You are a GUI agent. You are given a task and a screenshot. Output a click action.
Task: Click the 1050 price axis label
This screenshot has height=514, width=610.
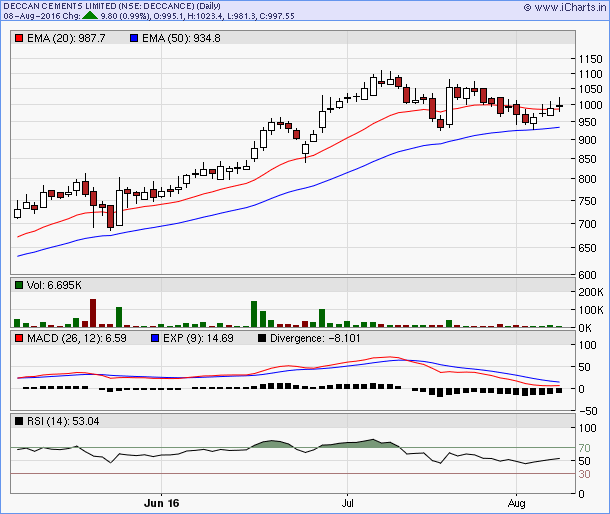coord(591,89)
